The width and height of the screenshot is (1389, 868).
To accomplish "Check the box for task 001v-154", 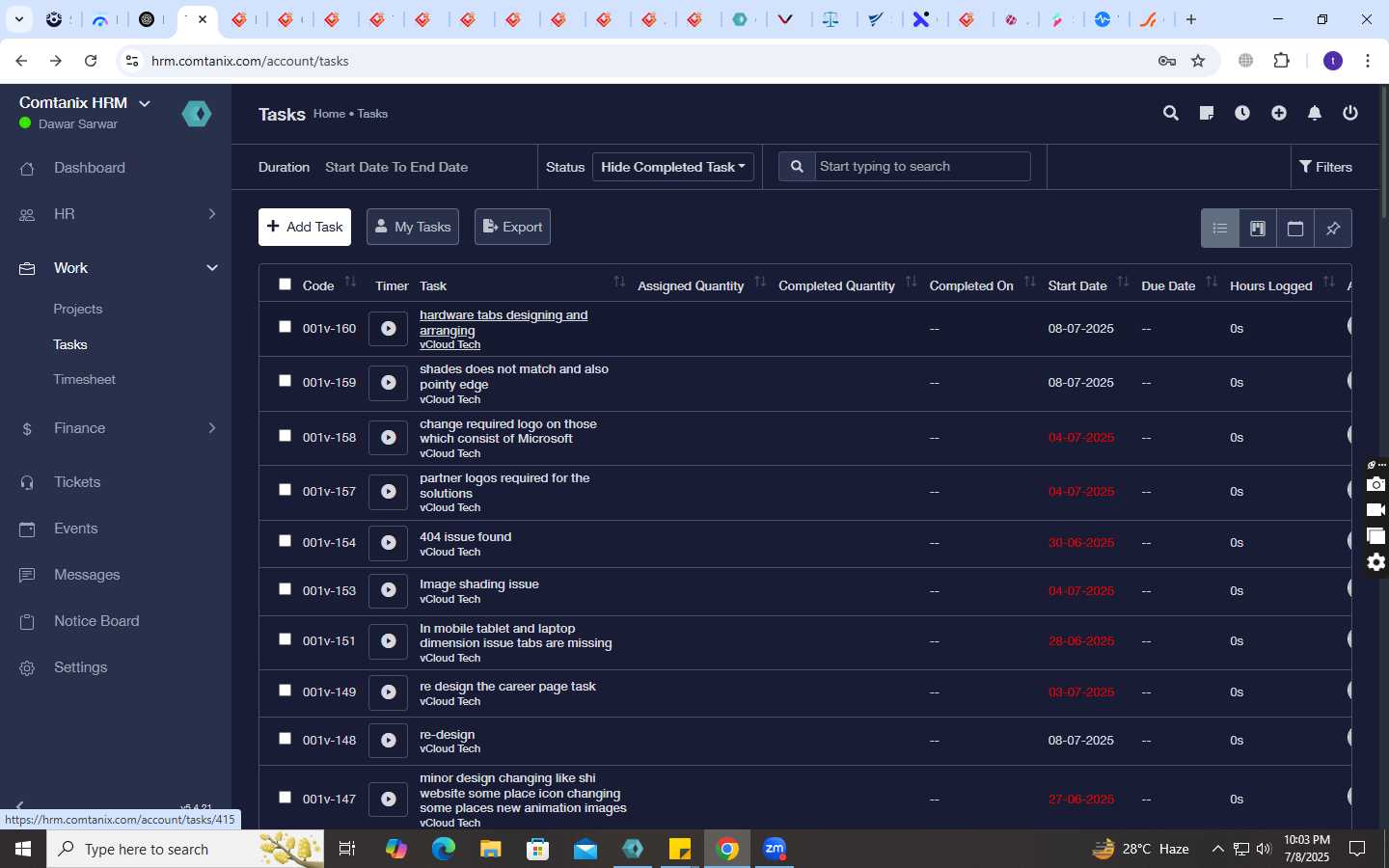I will pos(285,541).
